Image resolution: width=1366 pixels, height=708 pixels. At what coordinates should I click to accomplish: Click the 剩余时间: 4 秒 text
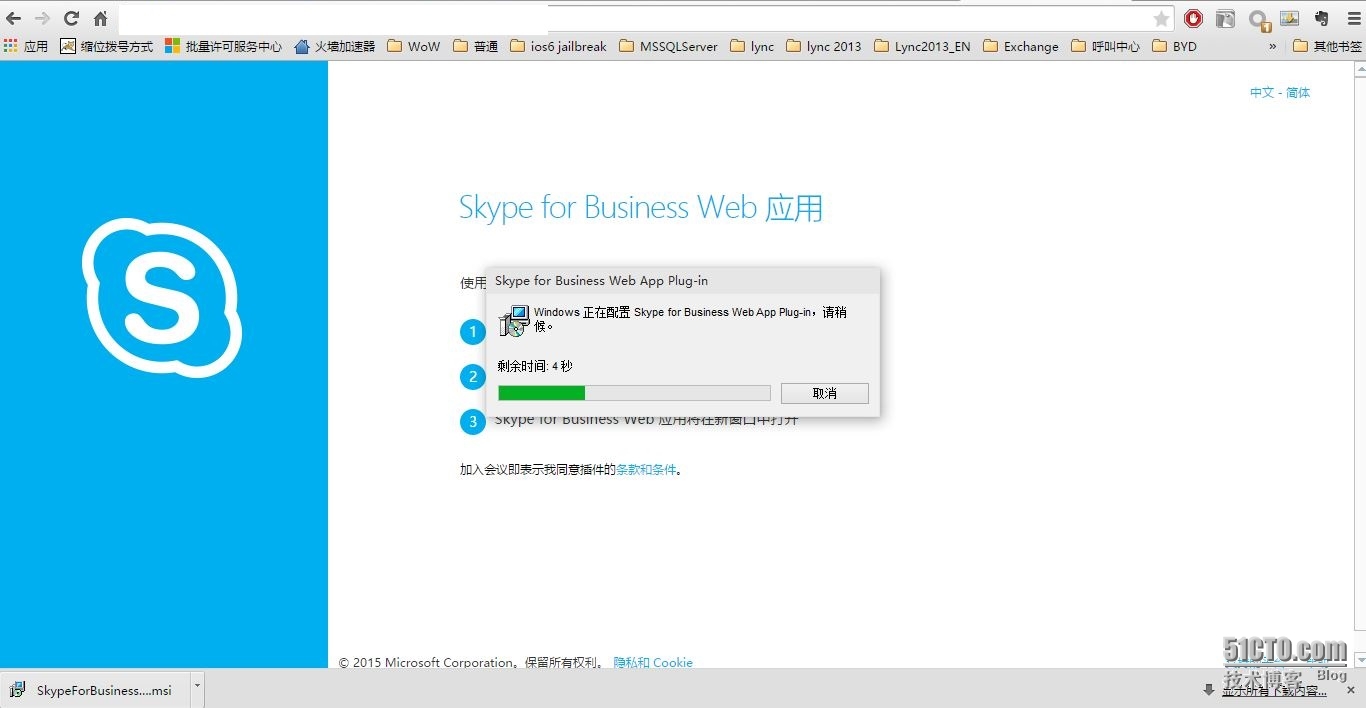(x=535, y=366)
